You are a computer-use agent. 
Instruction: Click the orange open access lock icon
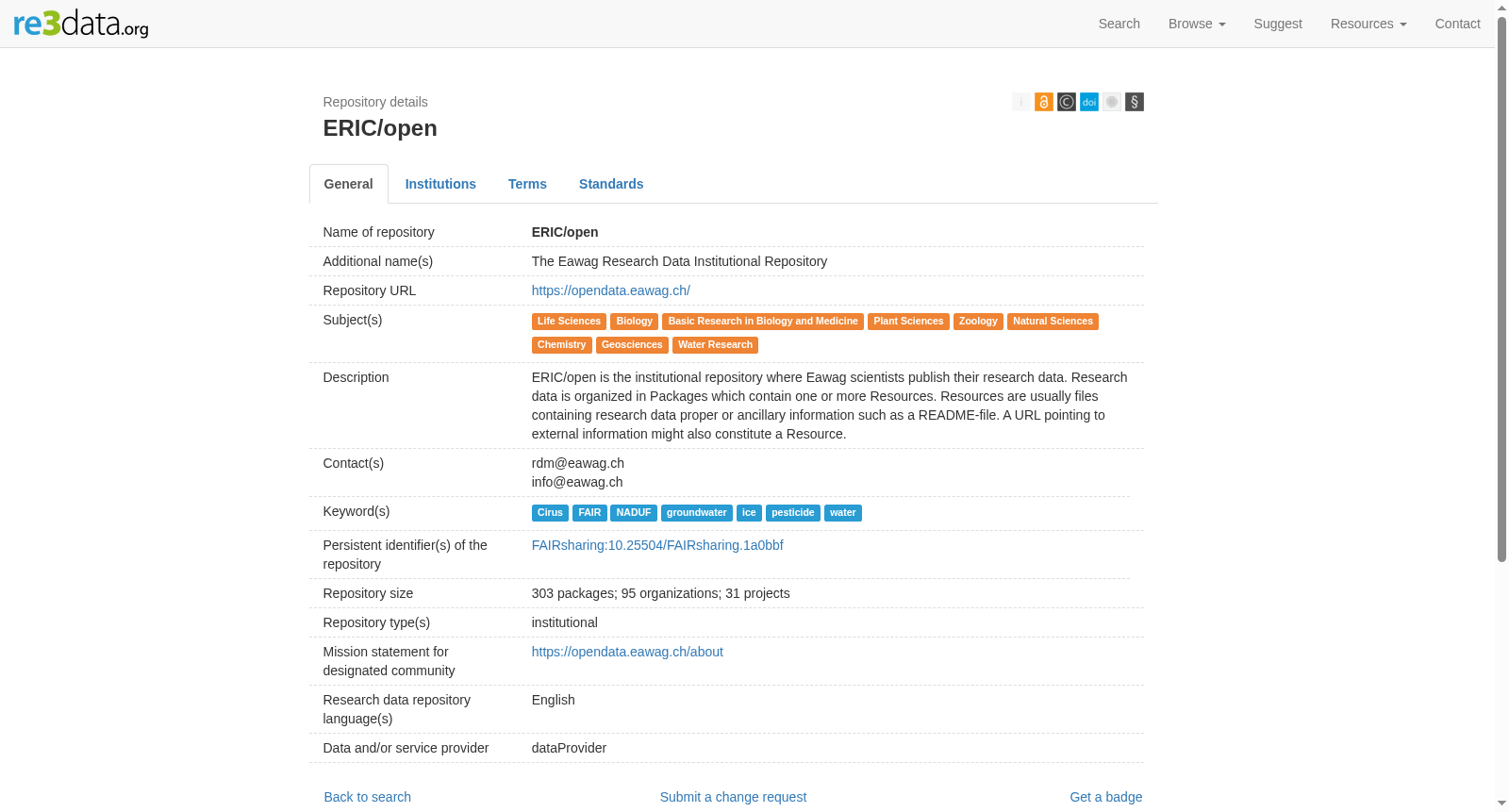tap(1044, 102)
